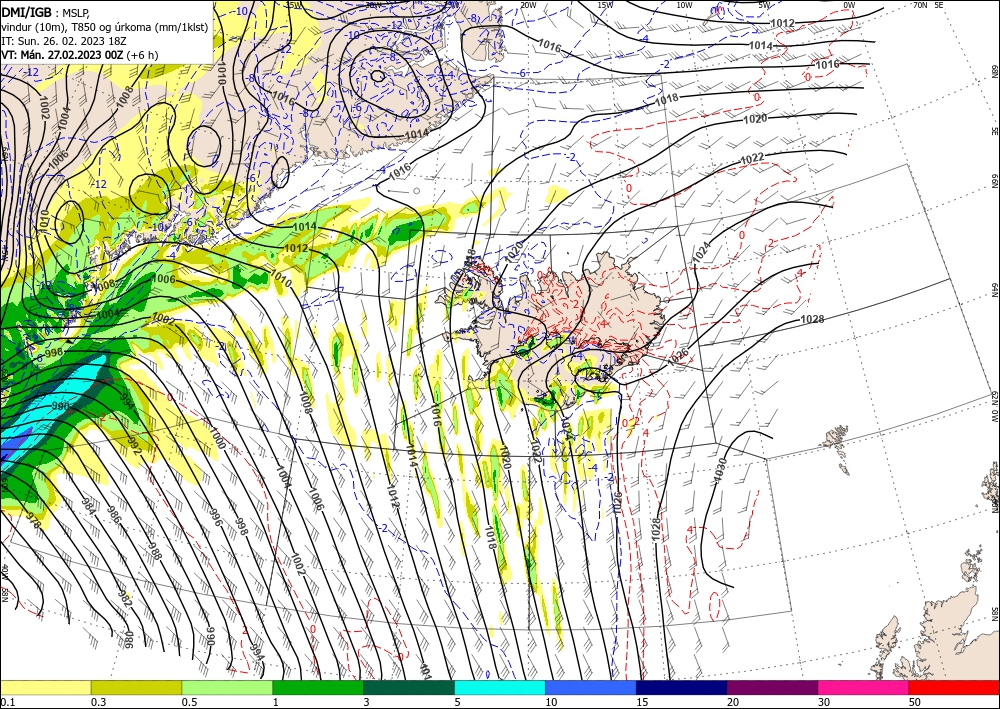Click the "978" isobar label
The height and width of the screenshot is (709, 1000).
click(x=33, y=520)
